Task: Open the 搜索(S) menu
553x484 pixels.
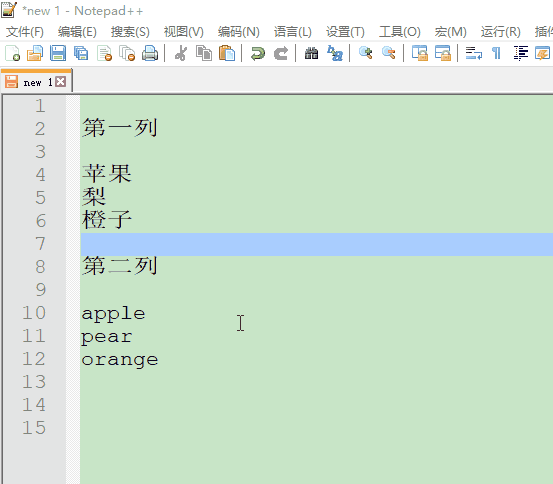Action: [130, 32]
